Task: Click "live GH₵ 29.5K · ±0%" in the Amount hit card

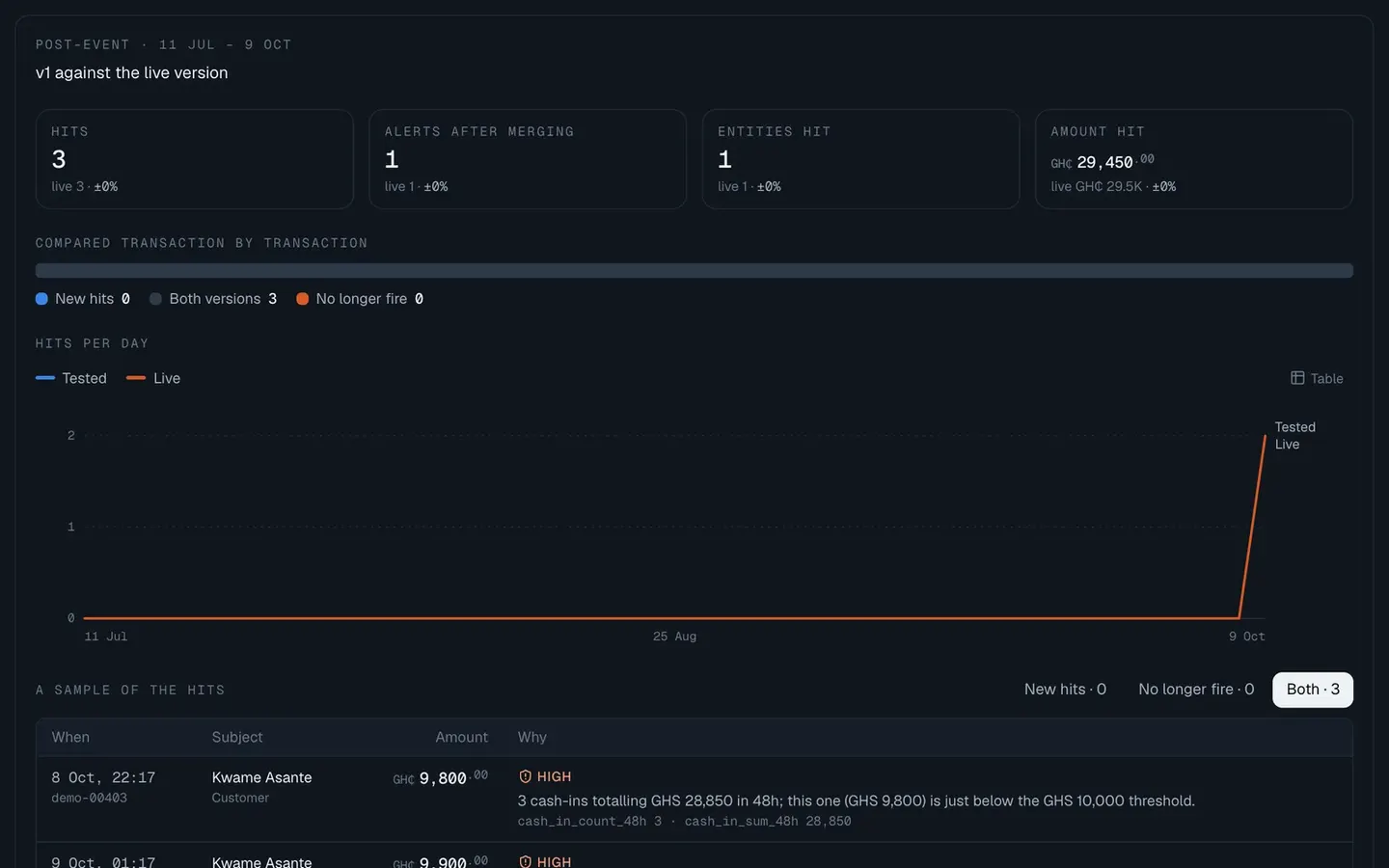Action: point(1113,186)
